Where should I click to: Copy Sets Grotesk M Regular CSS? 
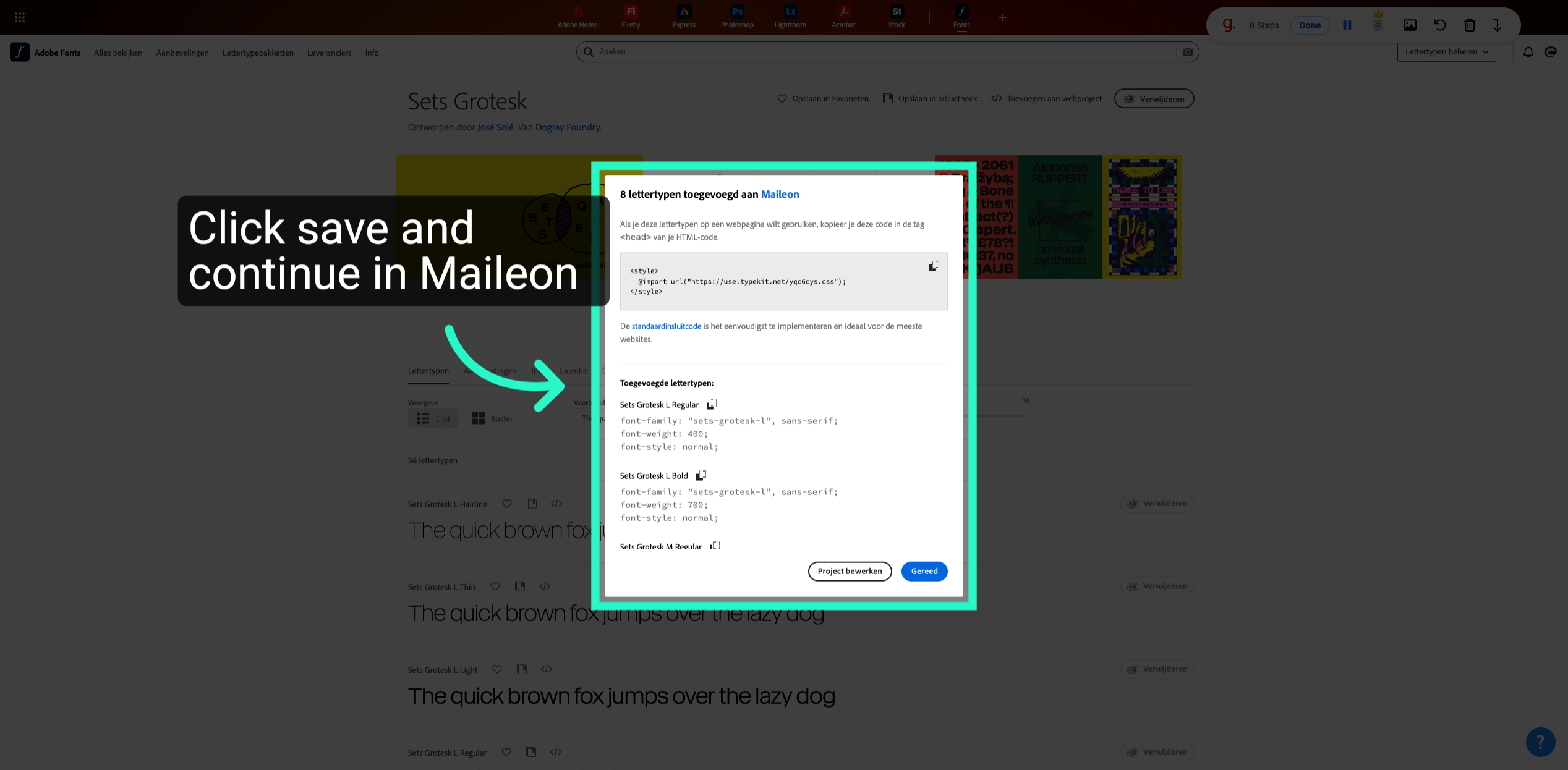click(x=715, y=546)
